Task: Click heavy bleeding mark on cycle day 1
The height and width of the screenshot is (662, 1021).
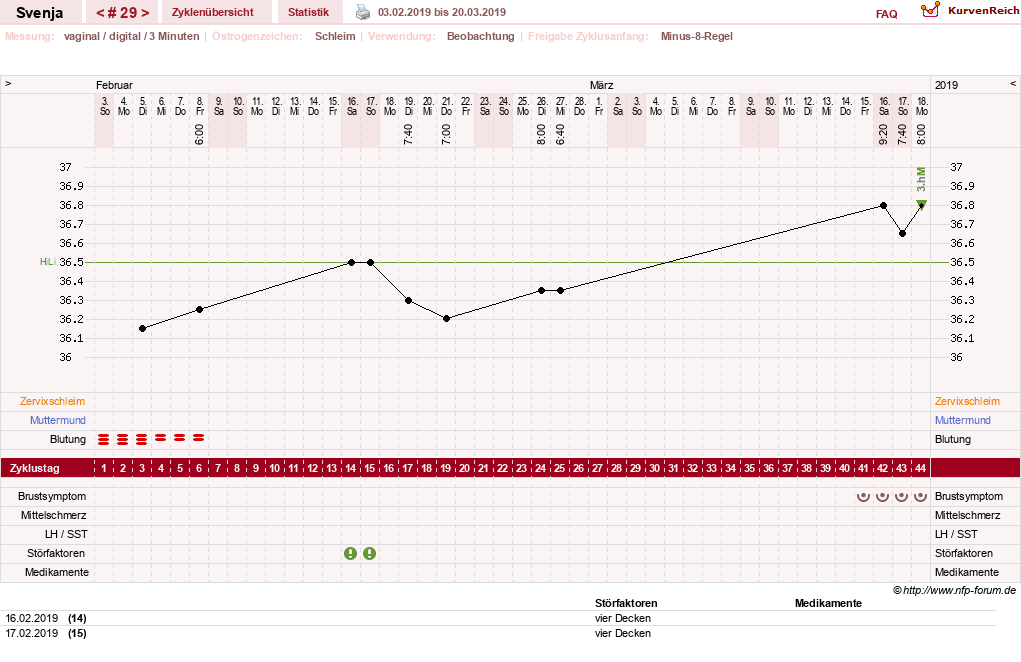Action: tap(104, 439)
